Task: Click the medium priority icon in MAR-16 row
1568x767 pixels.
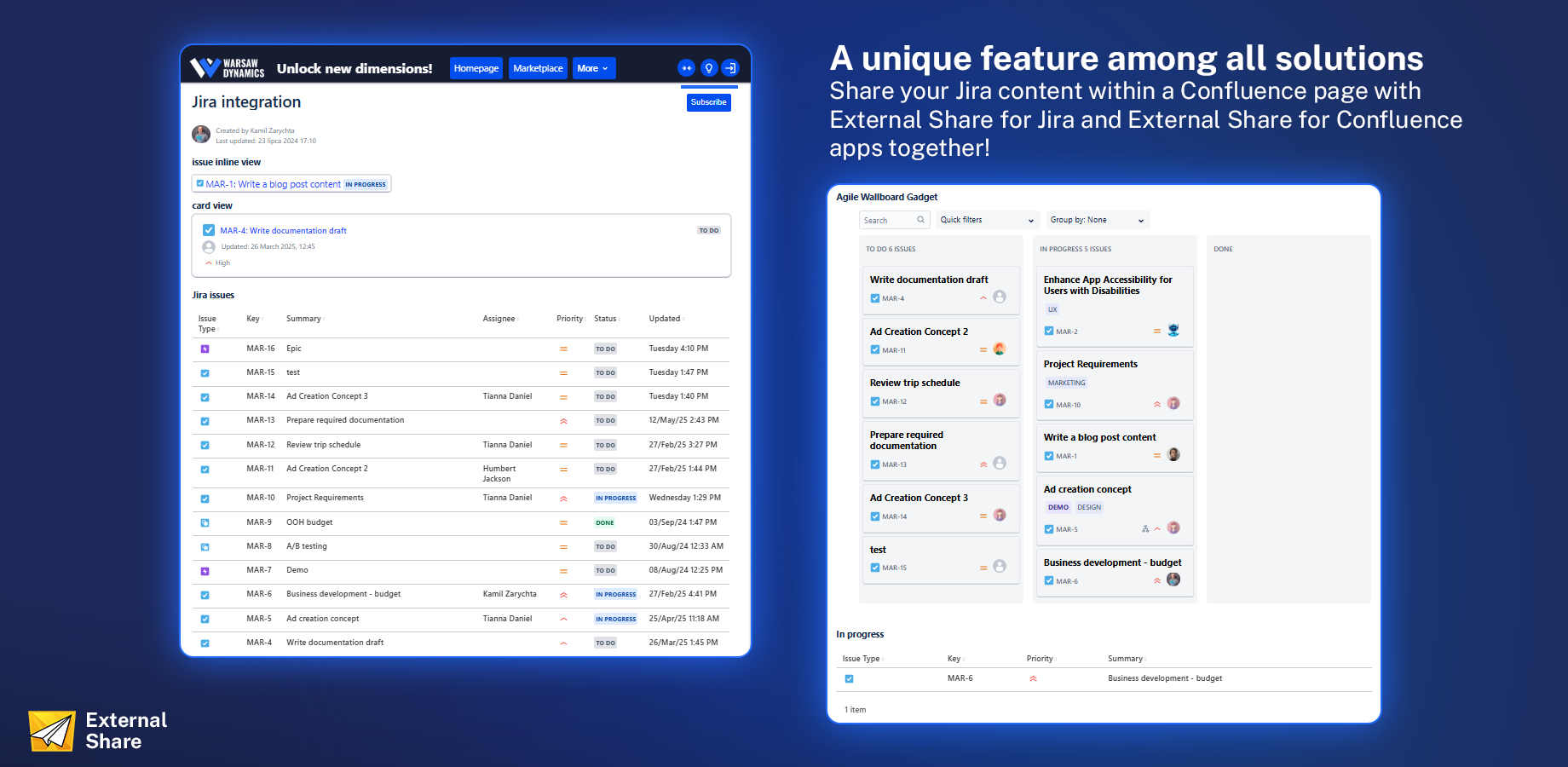Action: point(563,349)
